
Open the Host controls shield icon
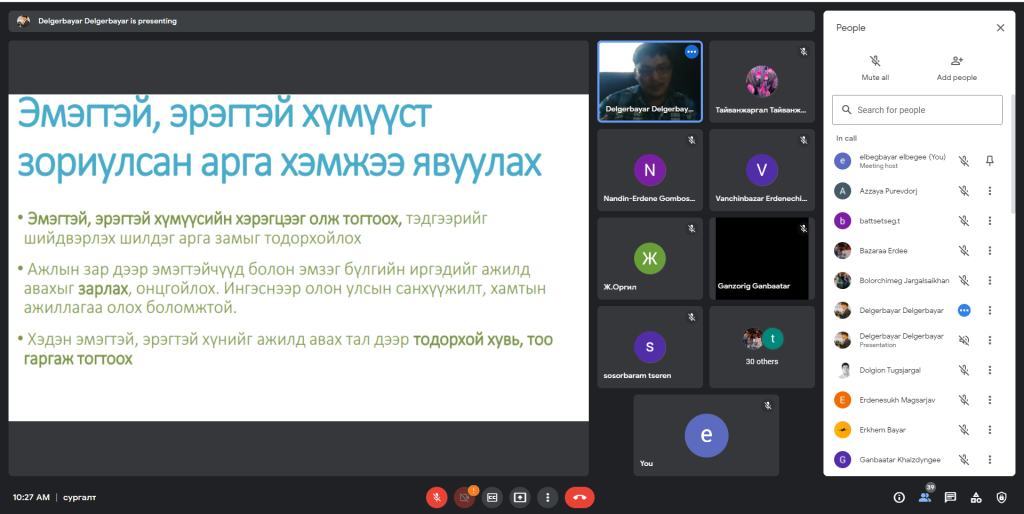[x=1002, y=497]
